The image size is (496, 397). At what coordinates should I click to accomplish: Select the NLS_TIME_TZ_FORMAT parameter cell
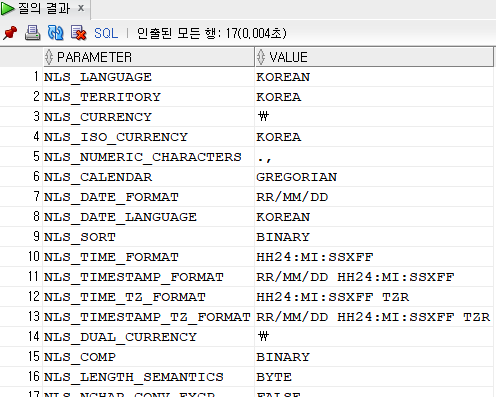tap(149, 297)
